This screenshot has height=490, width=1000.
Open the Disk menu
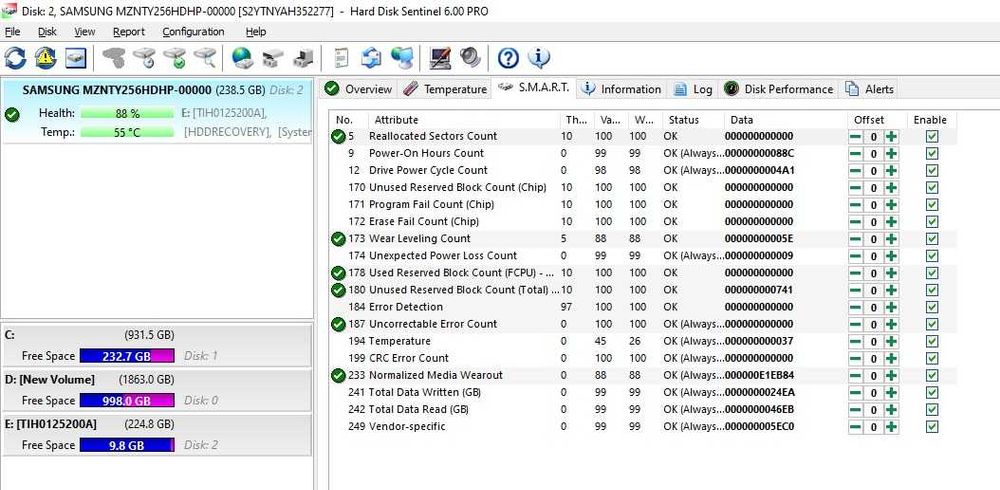coord(47,31)
